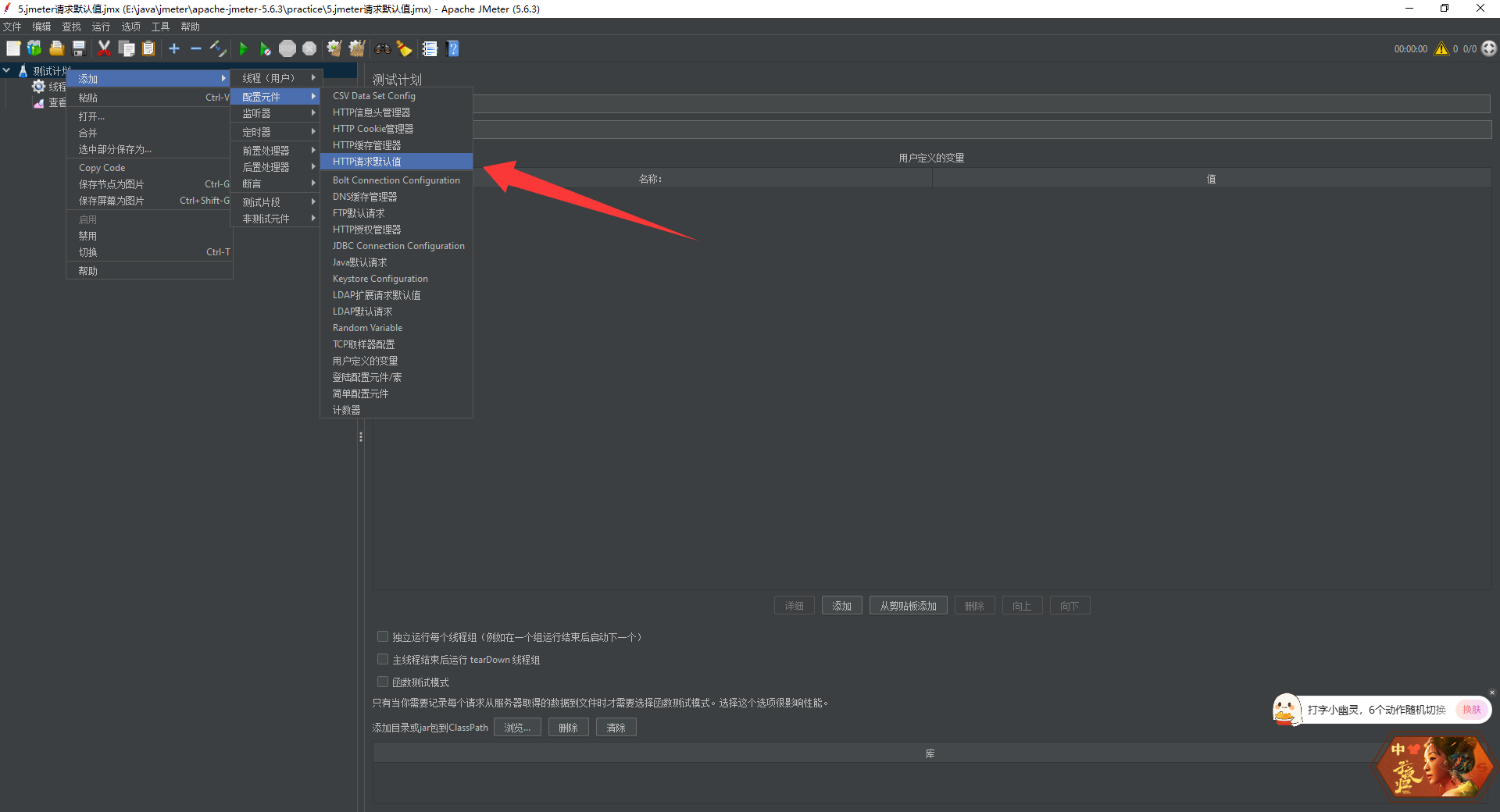Click the test plan name input field

tap(982, 104)
